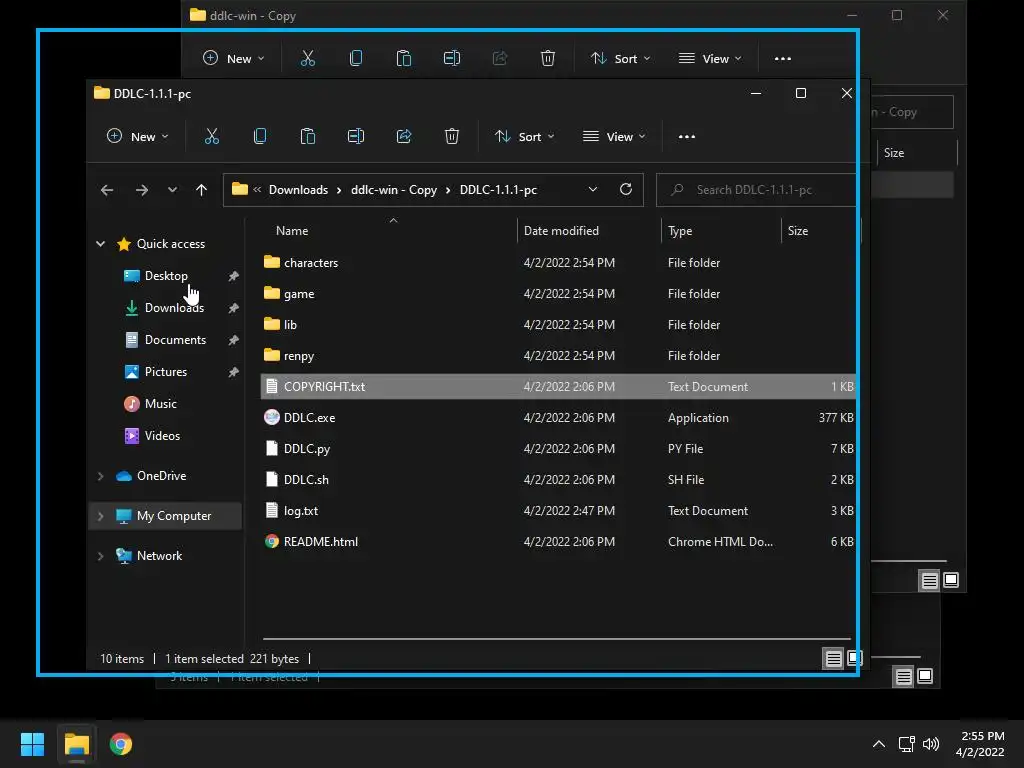
Task: Open three-dots menu in ddlc-win - Copy window
Action: pos(782,59)
